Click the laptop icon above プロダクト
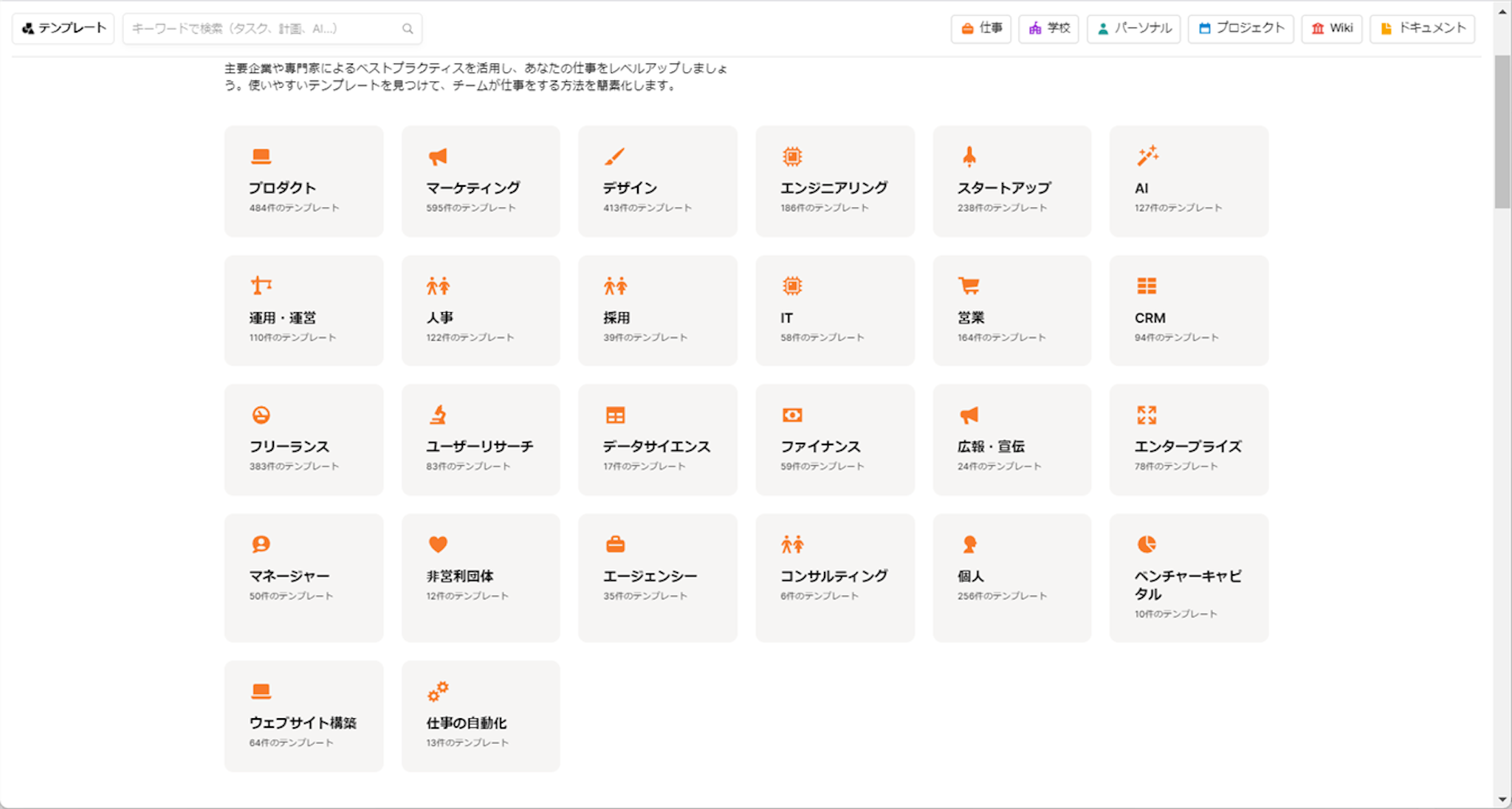Screen dimensions: 1512x809 261,156
